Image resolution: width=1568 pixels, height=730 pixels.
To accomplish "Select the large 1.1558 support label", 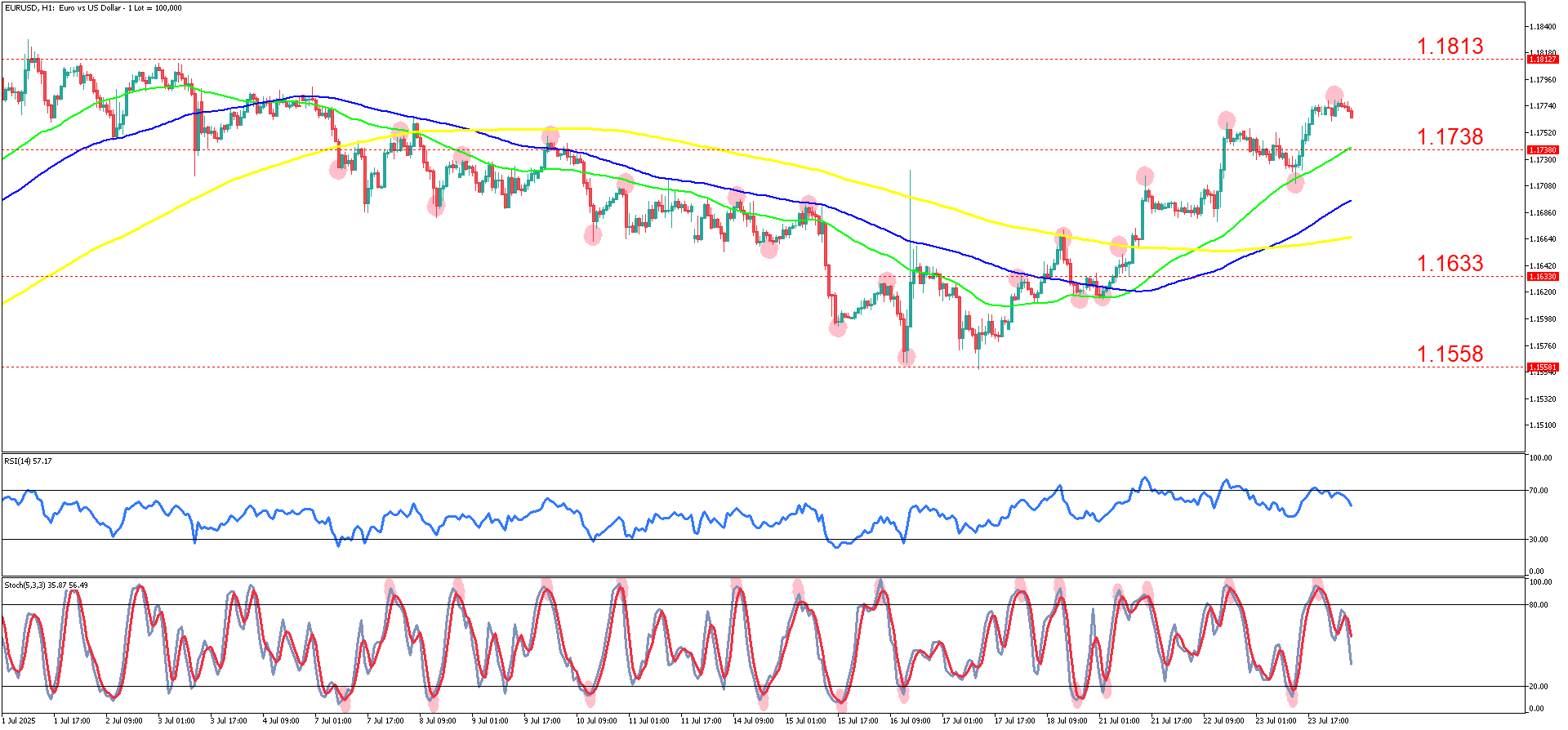I will [x=1450, y=354].
